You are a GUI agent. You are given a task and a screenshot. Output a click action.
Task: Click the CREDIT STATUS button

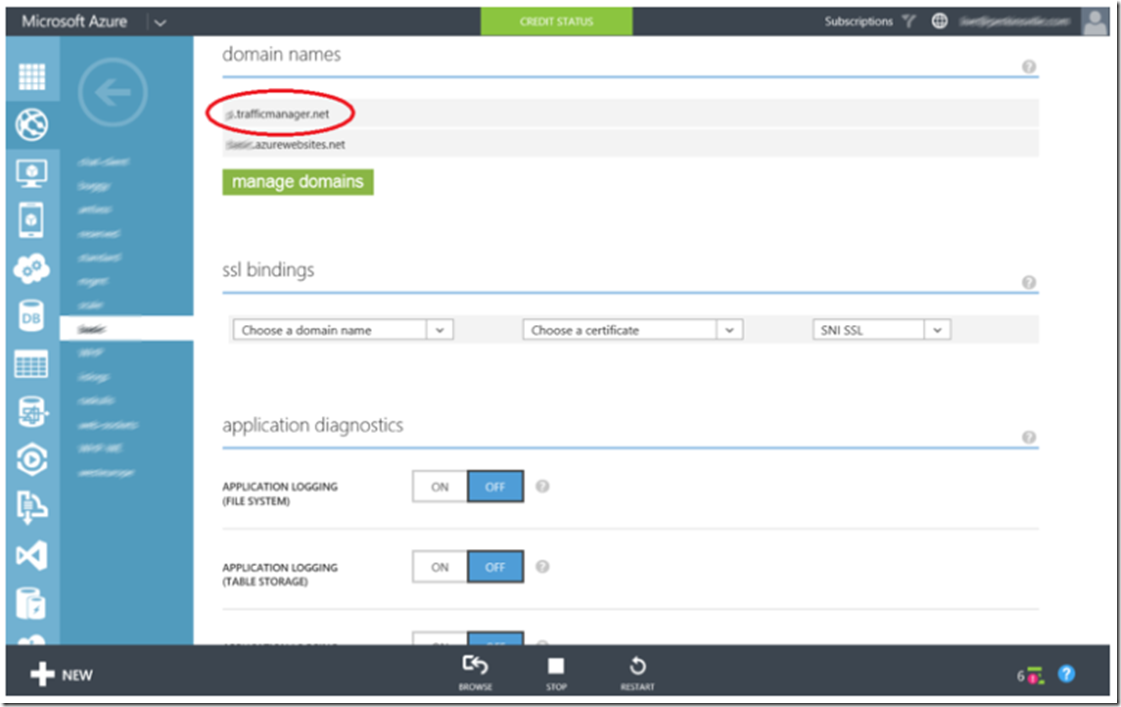(x=556, y=21)
